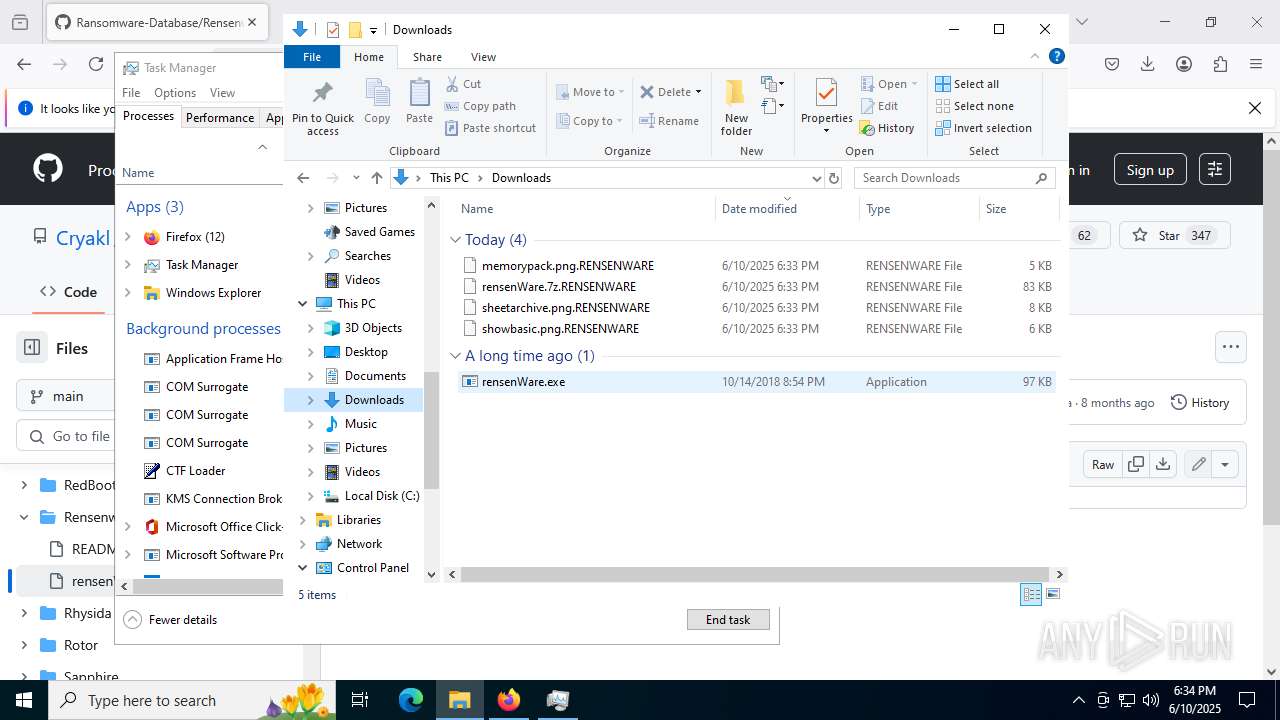Viewport: 1280px width, 720px height.
Task: Refresh the Downloads folder view
Action: tap(834, 178)
